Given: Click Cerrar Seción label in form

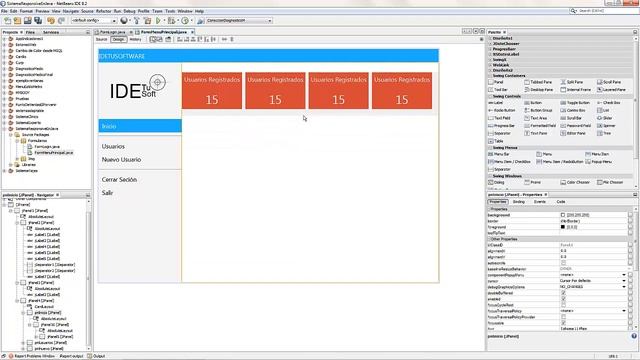Looking at the screenshot, I should pyautogui.click(x=119, y=180).
